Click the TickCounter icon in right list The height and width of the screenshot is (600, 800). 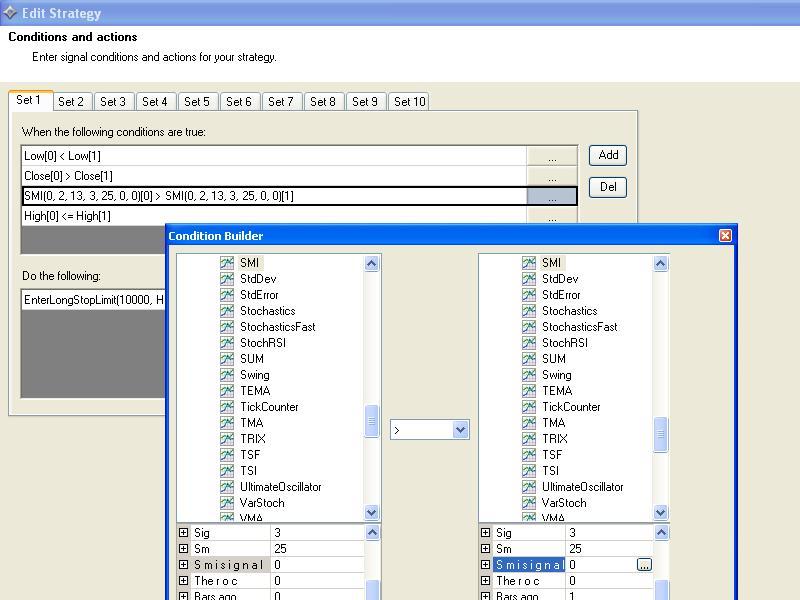(x=529, y=407)
